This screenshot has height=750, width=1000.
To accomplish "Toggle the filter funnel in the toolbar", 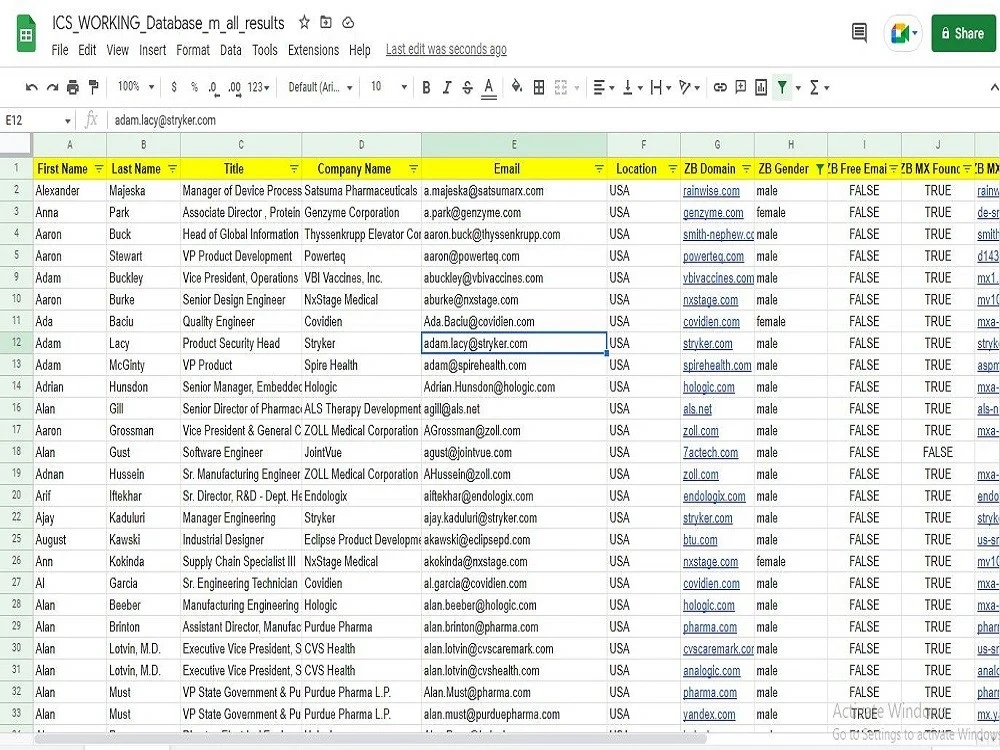I will pyautogui.click(x=782, y=87).
